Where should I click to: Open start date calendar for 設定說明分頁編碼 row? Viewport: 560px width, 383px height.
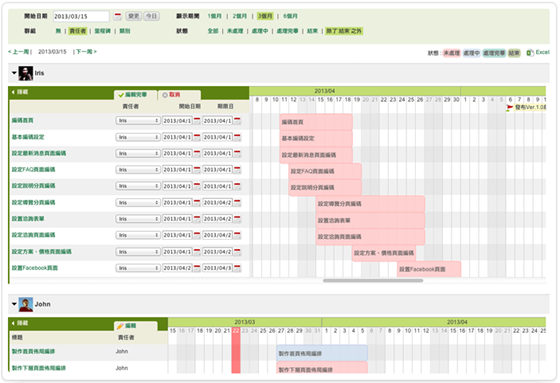click(197, 186)
